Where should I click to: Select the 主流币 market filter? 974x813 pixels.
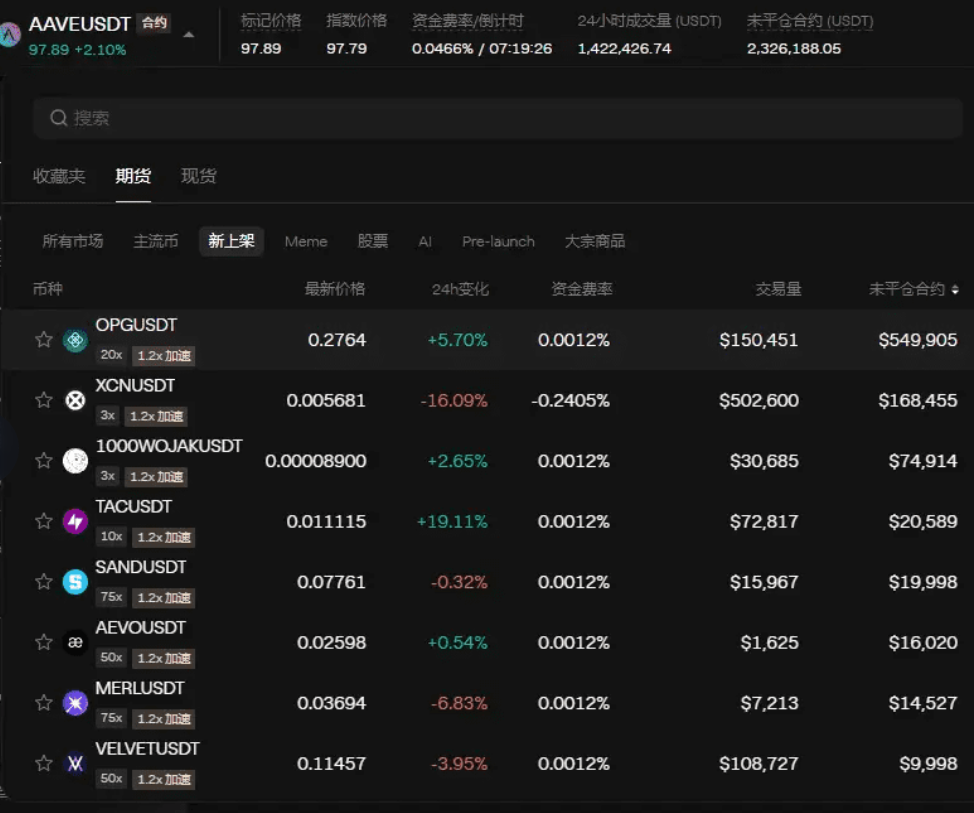155,241
